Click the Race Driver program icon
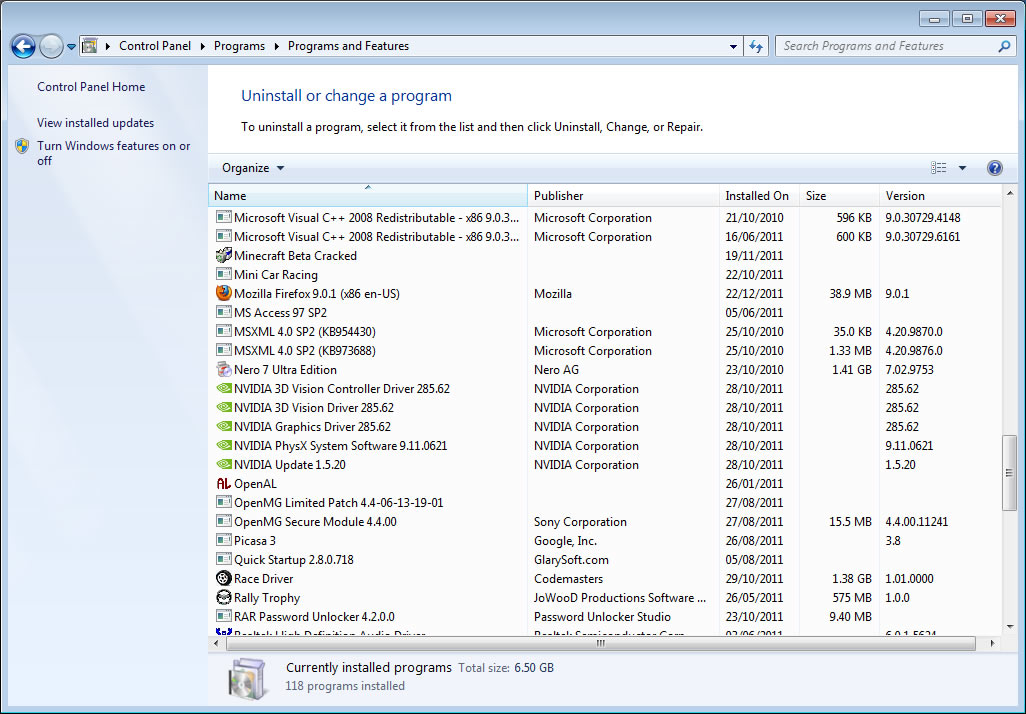 click(x=222, y=578)
